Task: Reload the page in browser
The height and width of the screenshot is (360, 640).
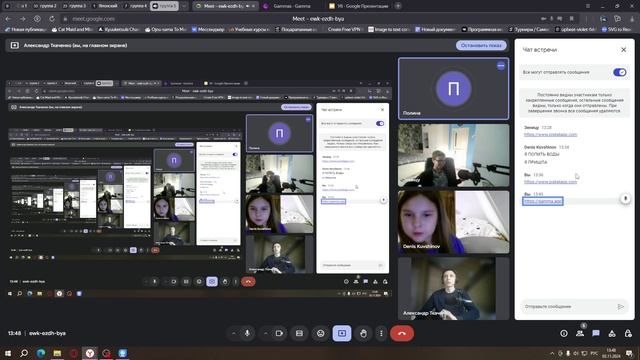Action: (x=52, y=19)
